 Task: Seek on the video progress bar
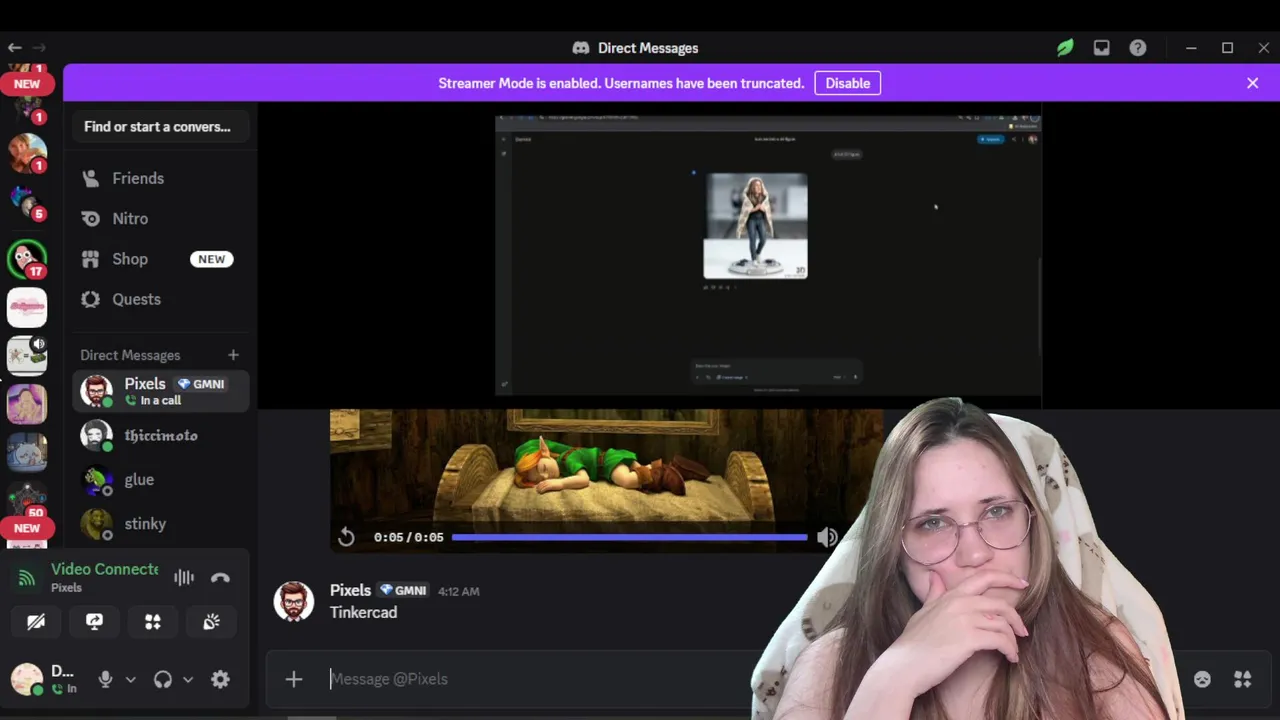coord(629,537)
